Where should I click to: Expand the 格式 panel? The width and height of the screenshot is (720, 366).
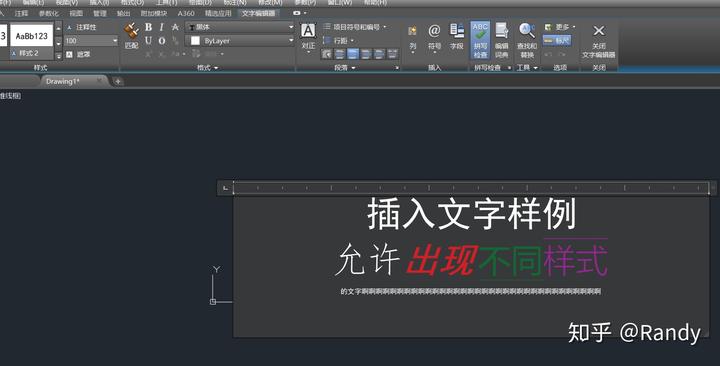[x=208, y=68]
